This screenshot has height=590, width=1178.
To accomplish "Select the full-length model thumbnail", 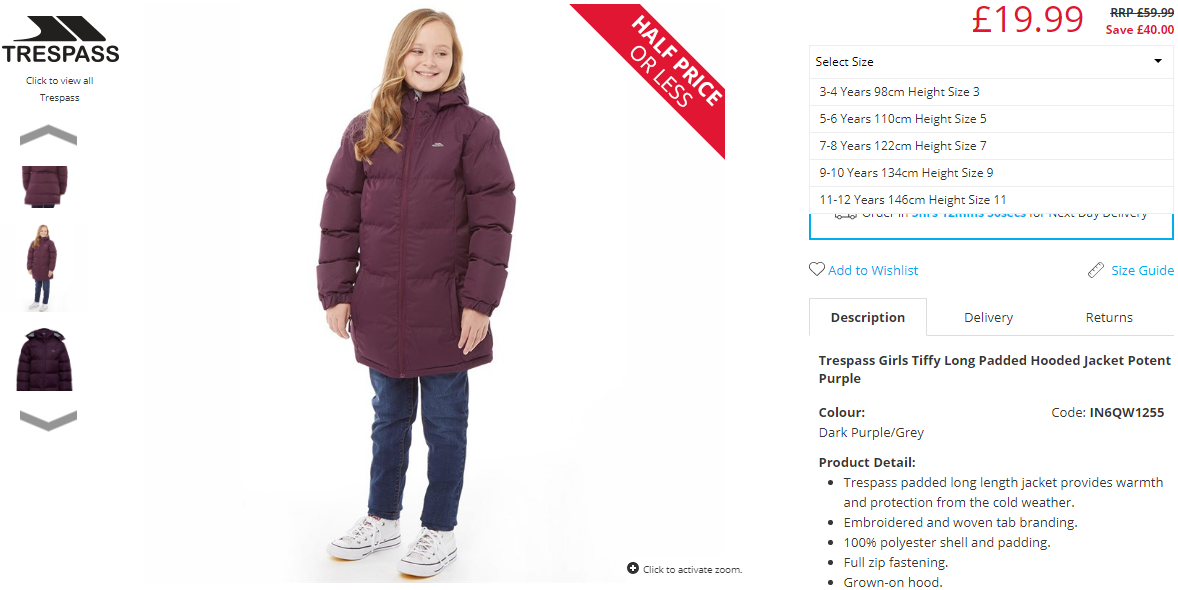I will pos(42,268).
